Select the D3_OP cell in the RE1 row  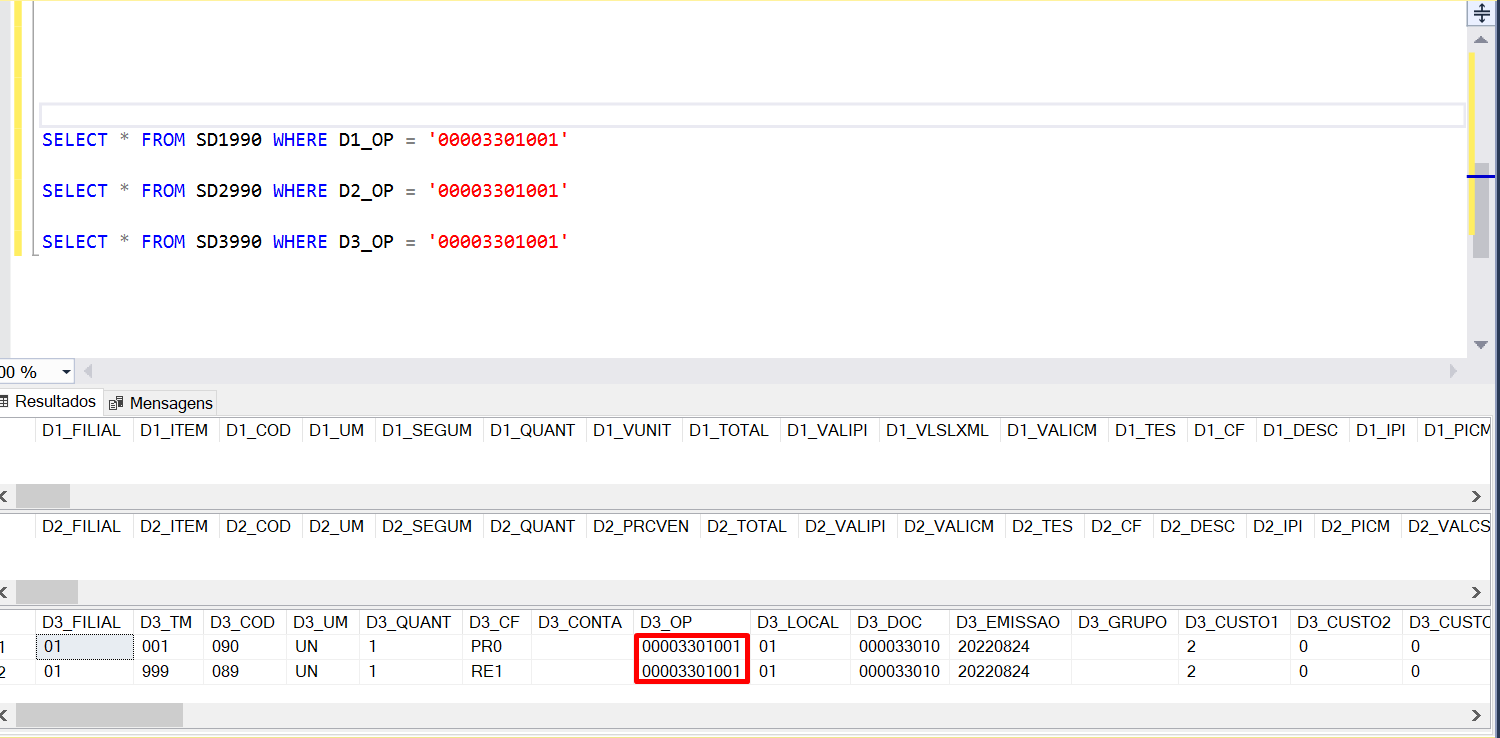click(x=692, y=672)
